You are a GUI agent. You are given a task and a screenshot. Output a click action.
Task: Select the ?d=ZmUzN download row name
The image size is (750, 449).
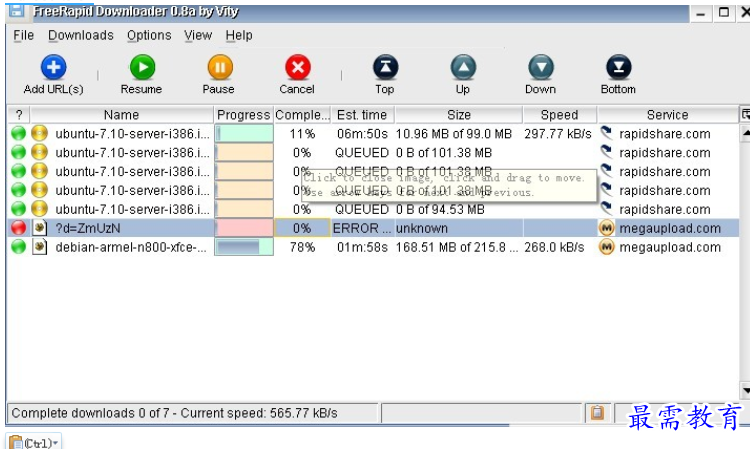point(88,228)
